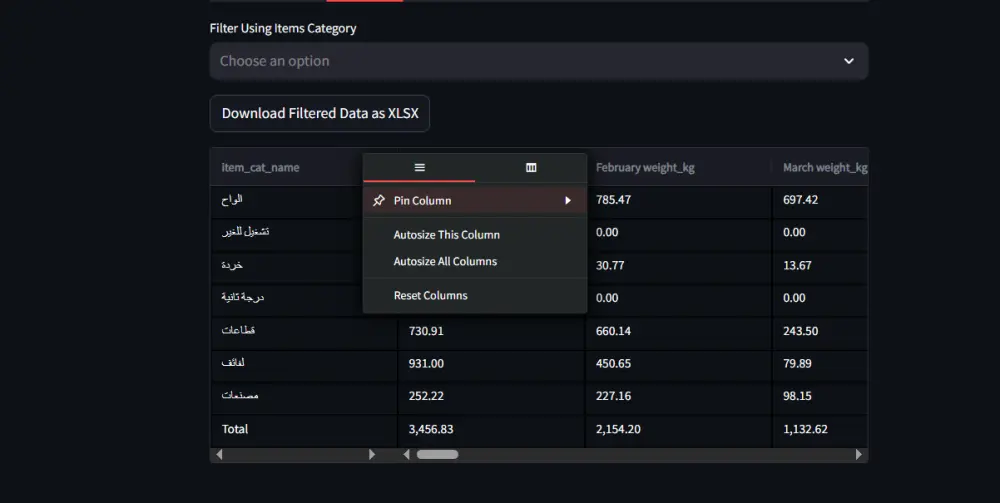Choose Autosize All Columns
Screen dimensions: 1000x503
[445, 262]
